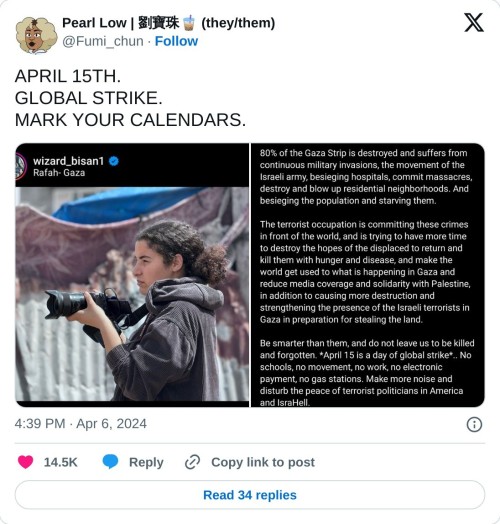This screenshot has height=524, width=500.
Task: Click the wizard_bisan1 verified badge
Action: pyautogui.click(x=114, y=161)
